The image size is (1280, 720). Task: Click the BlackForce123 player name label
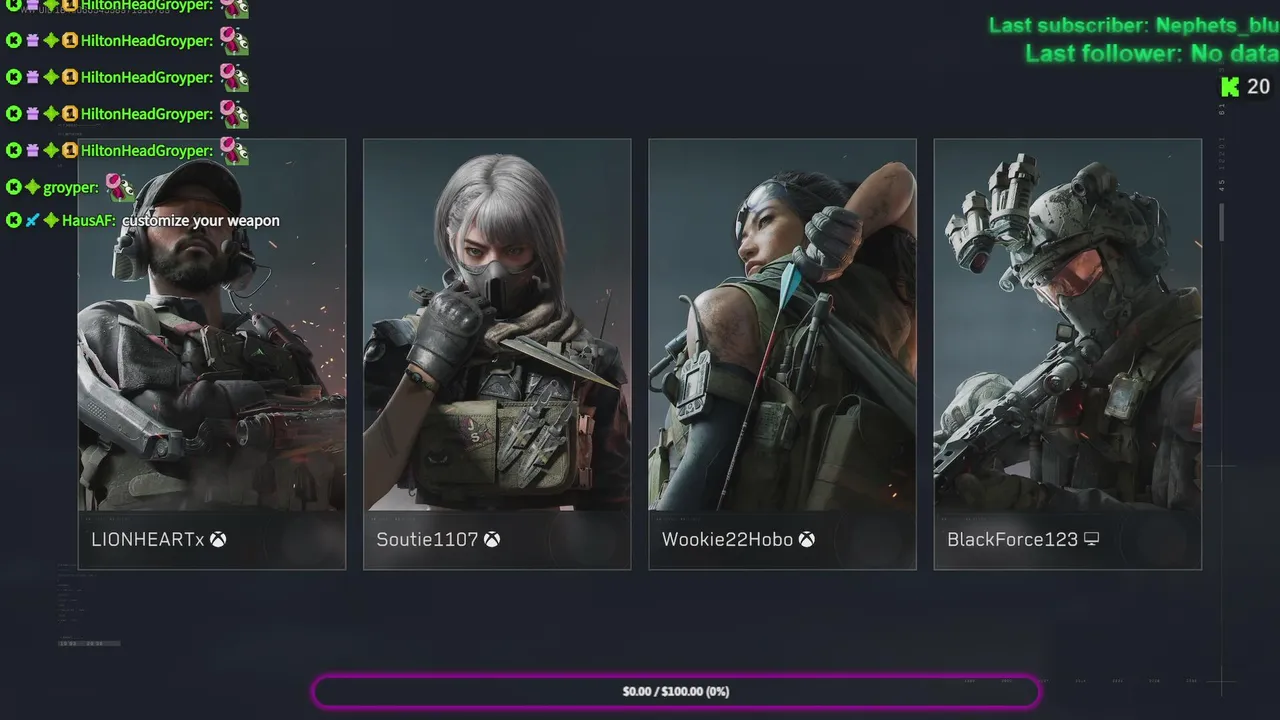[1012, 539]
